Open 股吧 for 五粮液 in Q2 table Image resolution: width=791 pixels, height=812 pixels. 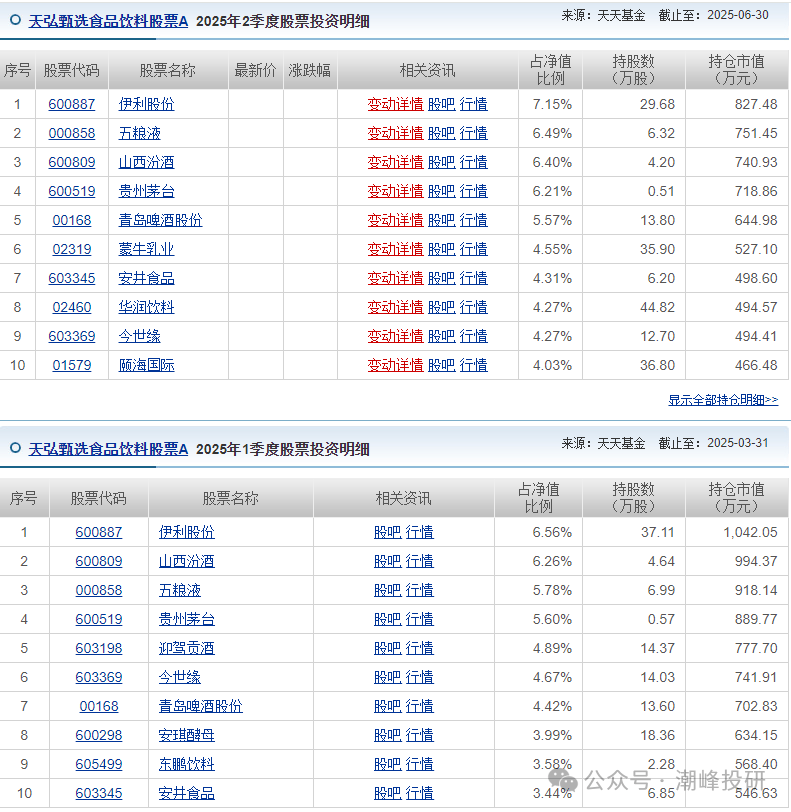[441, 133]
